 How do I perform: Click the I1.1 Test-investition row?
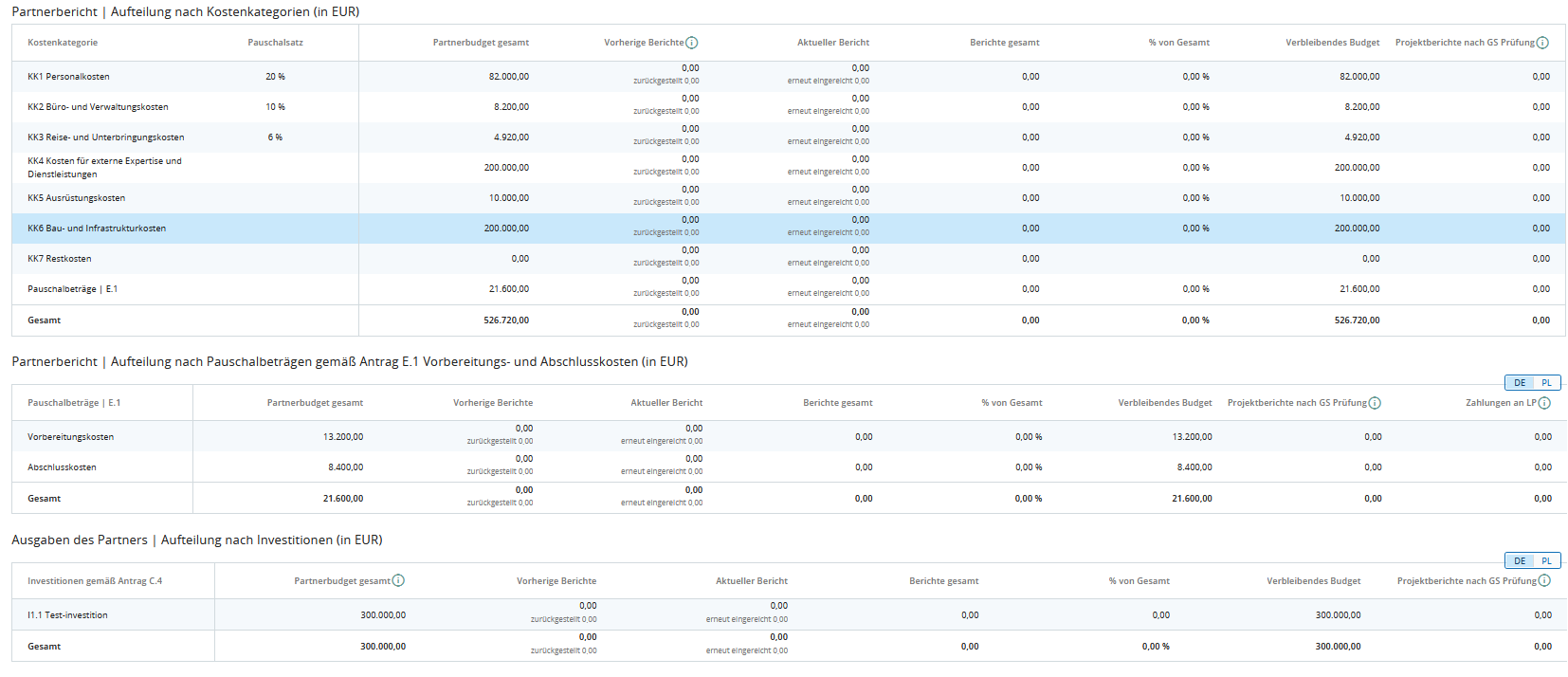point(67,615)
